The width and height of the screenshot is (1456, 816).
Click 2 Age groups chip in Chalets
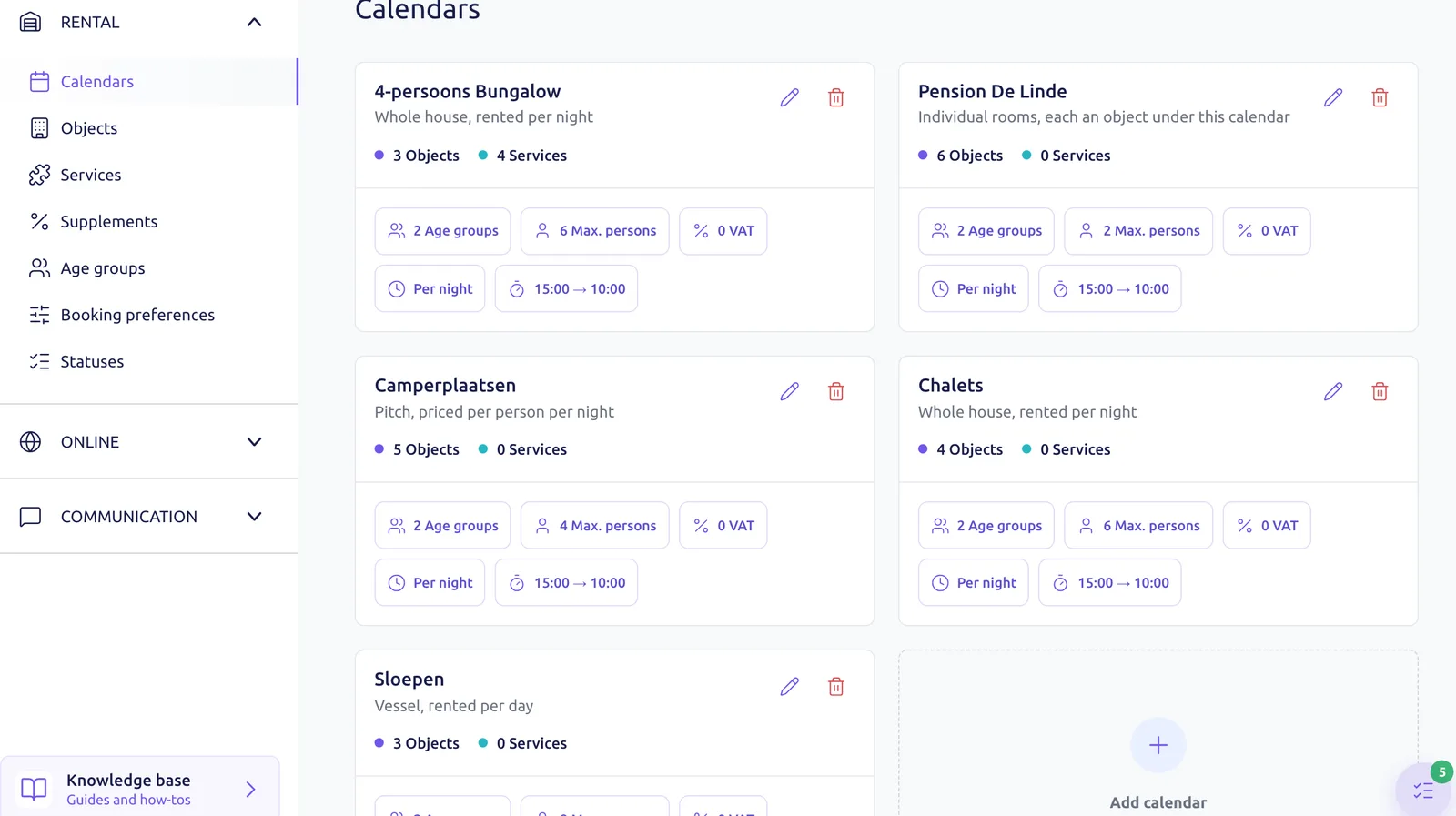[x=986, y=525]
